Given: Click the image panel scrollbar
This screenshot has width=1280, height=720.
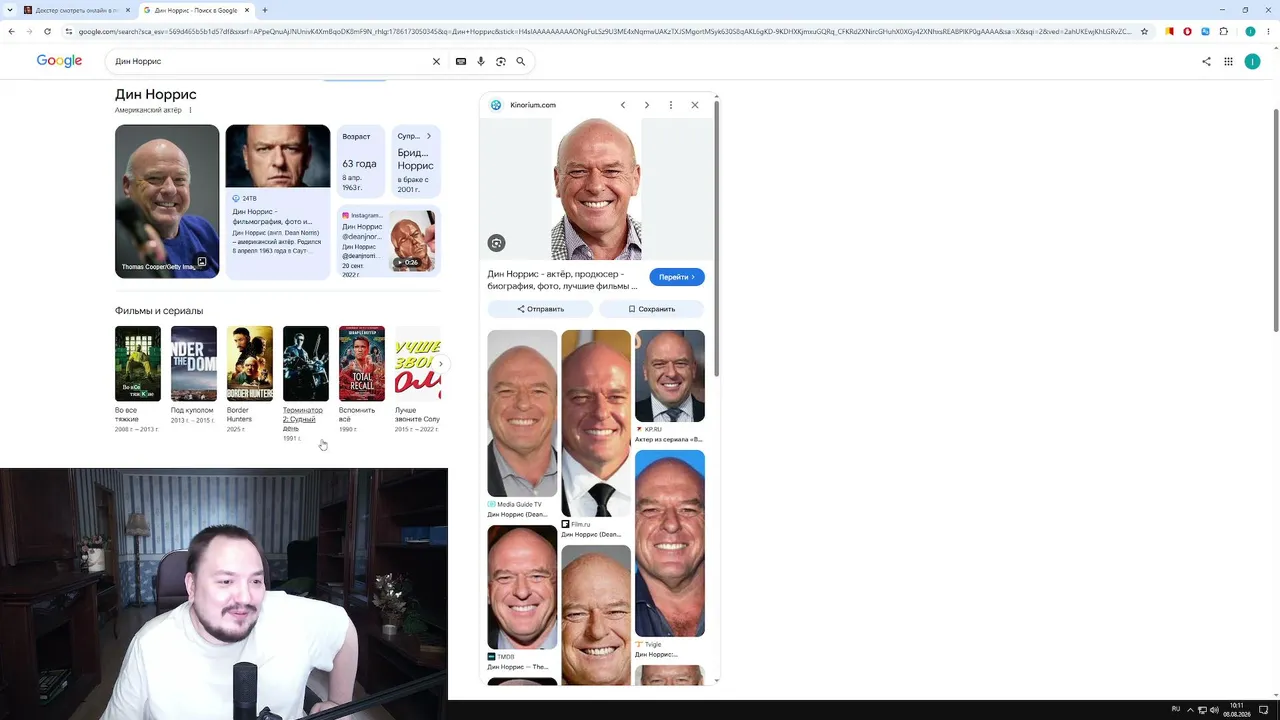Looking at the screenshot, I should tap(716, 238).
